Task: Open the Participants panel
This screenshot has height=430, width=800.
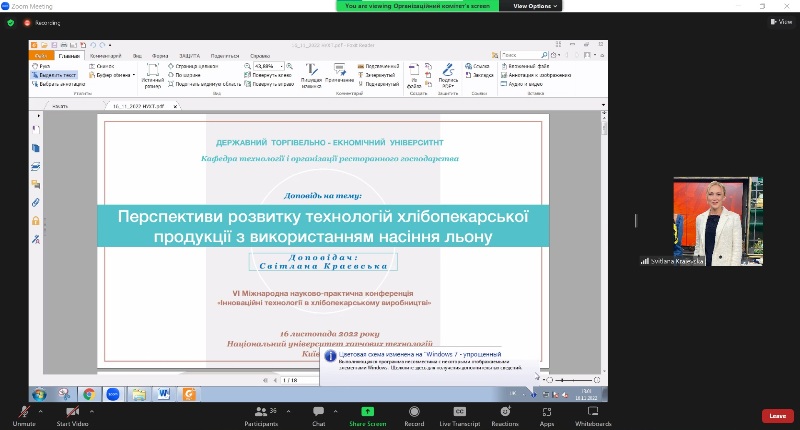Action: coord(261,416)
